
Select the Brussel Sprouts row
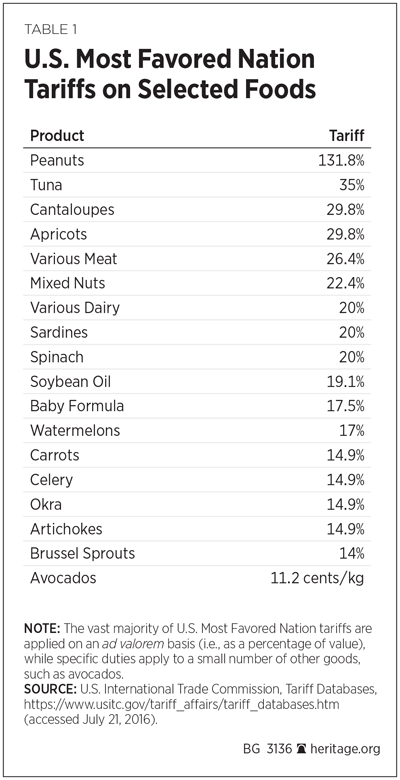pyautogui.click(x=197, y=553)
